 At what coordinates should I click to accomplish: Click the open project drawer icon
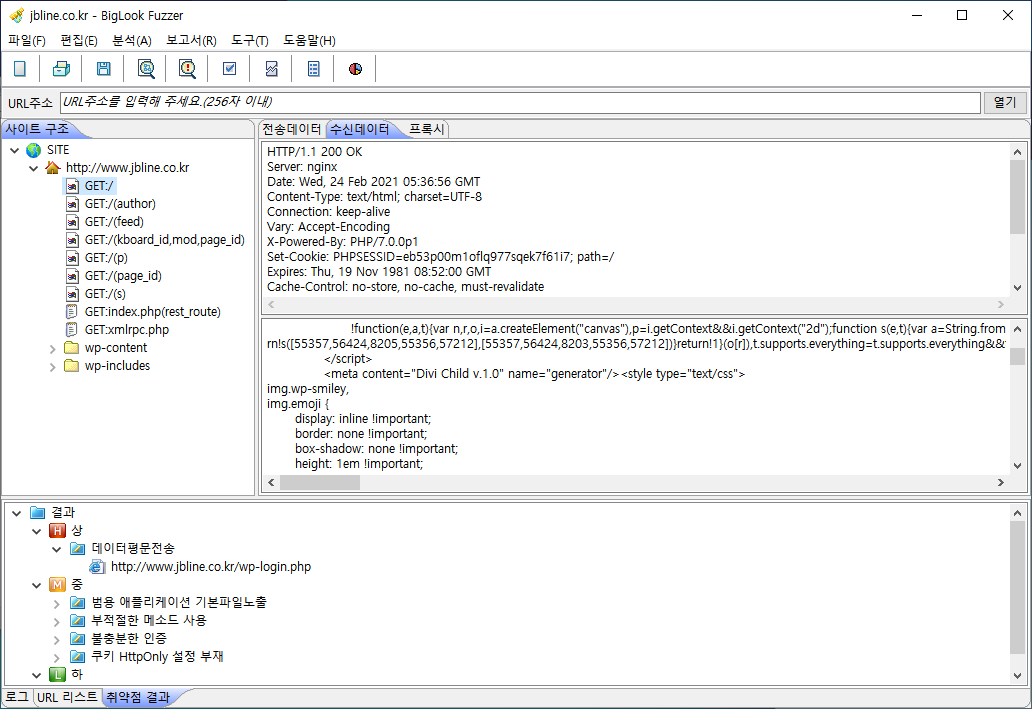point(62,69)
